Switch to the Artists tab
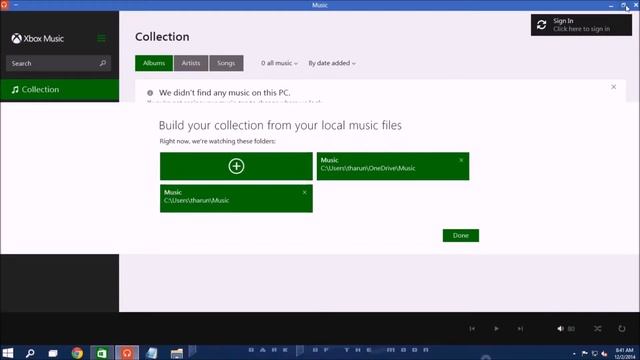 tap(191, 63)
